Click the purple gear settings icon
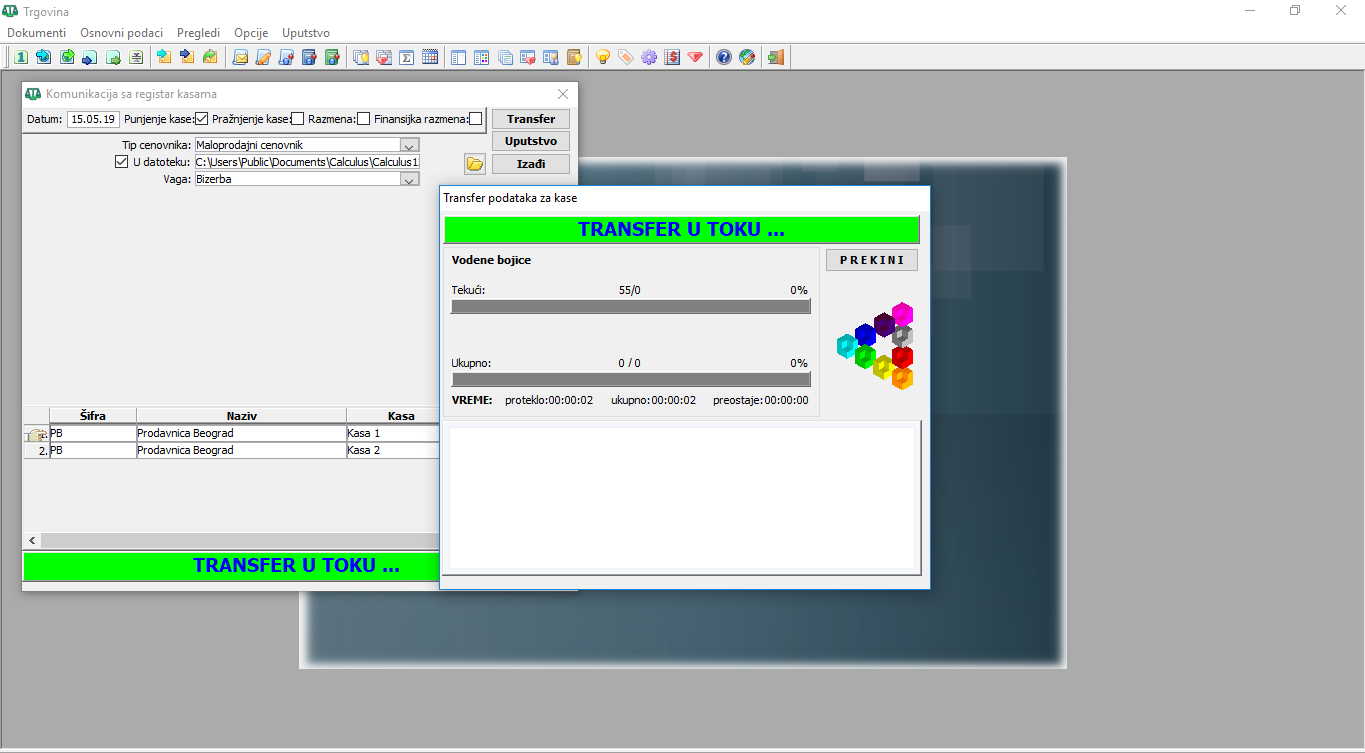 tap(649, 57)
